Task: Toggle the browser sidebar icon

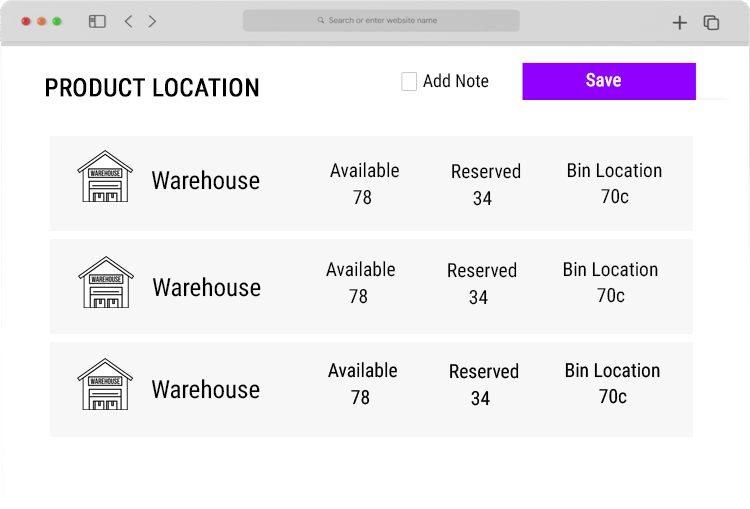Action: point(97,22)
